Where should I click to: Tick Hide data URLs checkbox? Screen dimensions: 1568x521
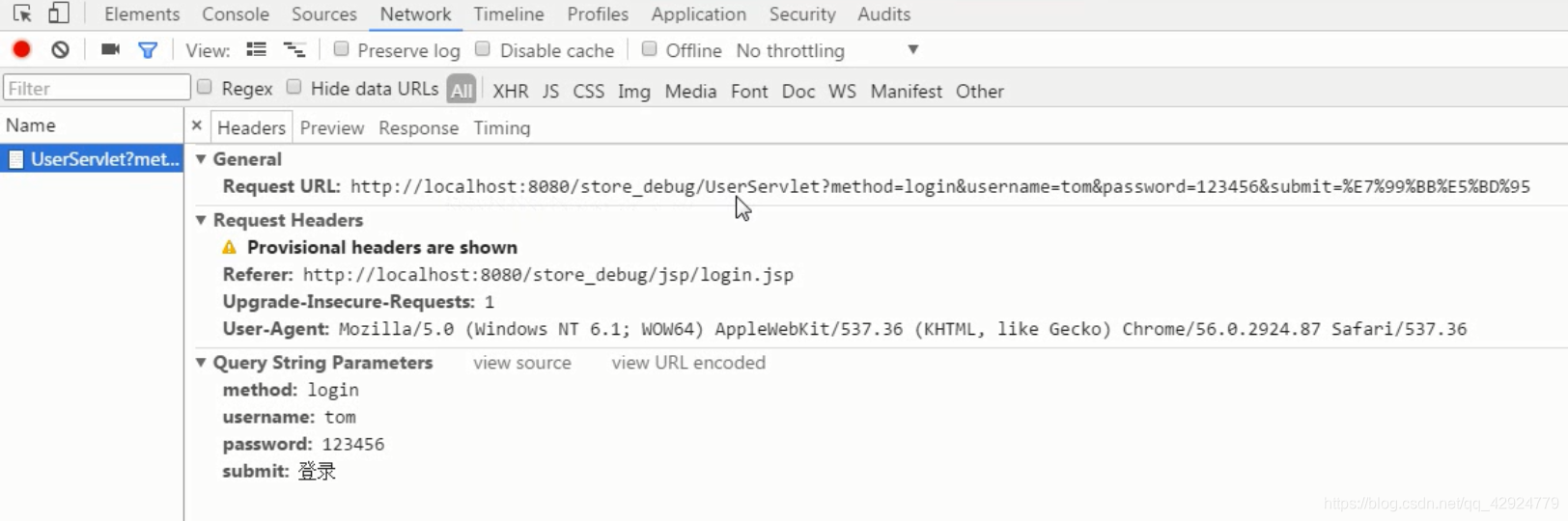coord(294,87)
